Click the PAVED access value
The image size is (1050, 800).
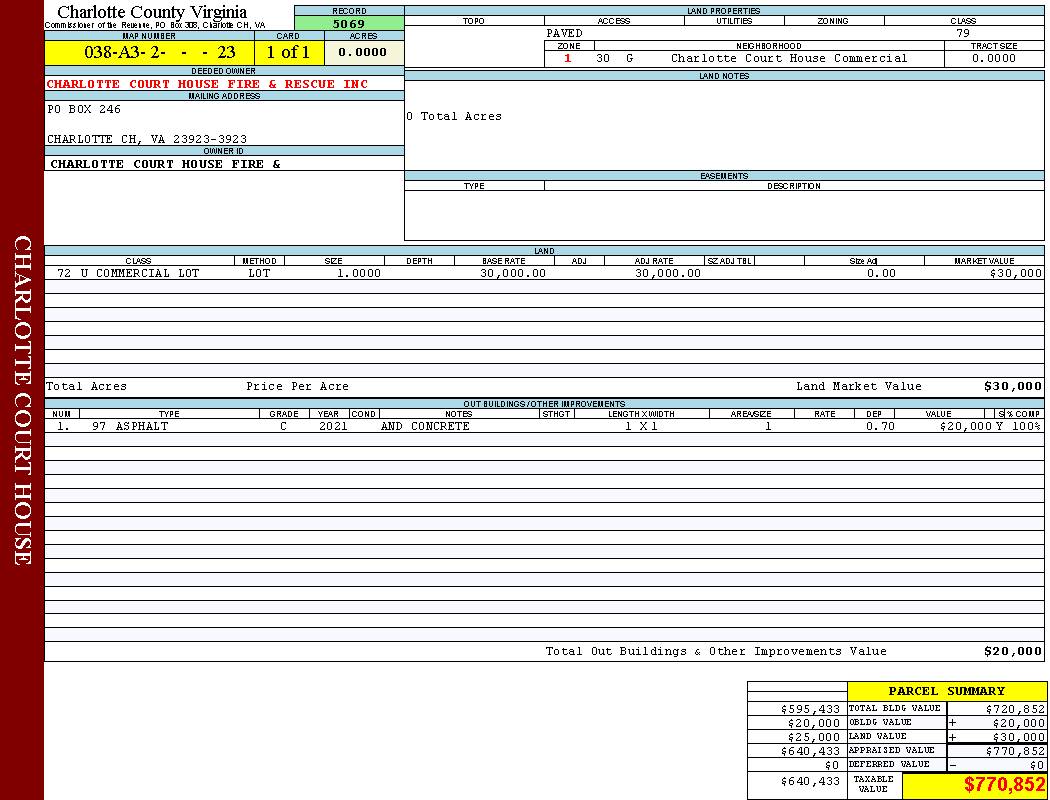pyautogui.click(x=565, y=33)
